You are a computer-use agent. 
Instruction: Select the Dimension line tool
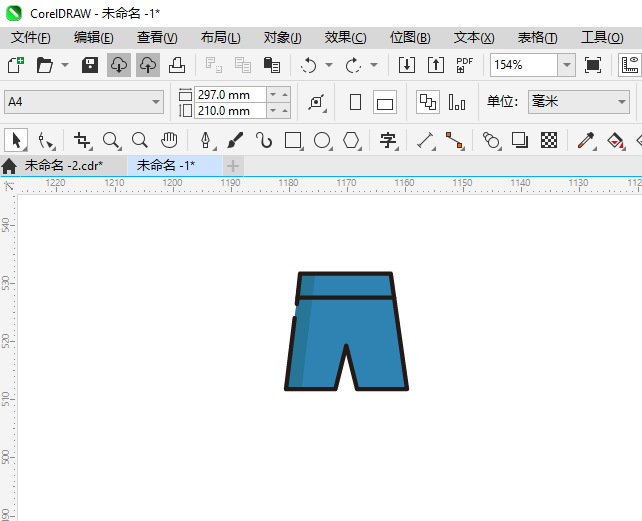[x=426, y=140]
